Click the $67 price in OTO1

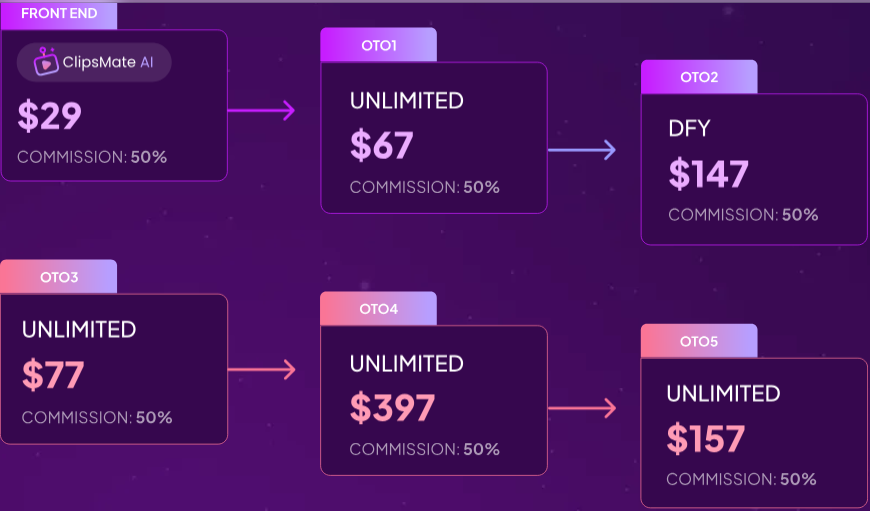point(381,146)
